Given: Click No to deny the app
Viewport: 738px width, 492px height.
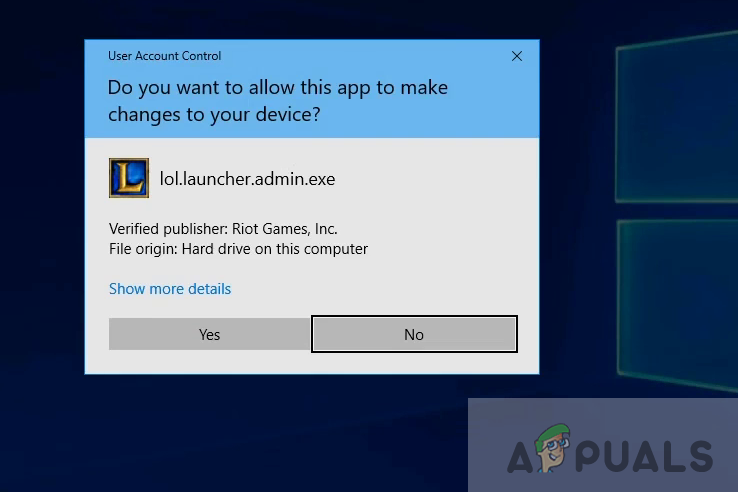Looking at the screenshot, I should [x=414, y=334].
